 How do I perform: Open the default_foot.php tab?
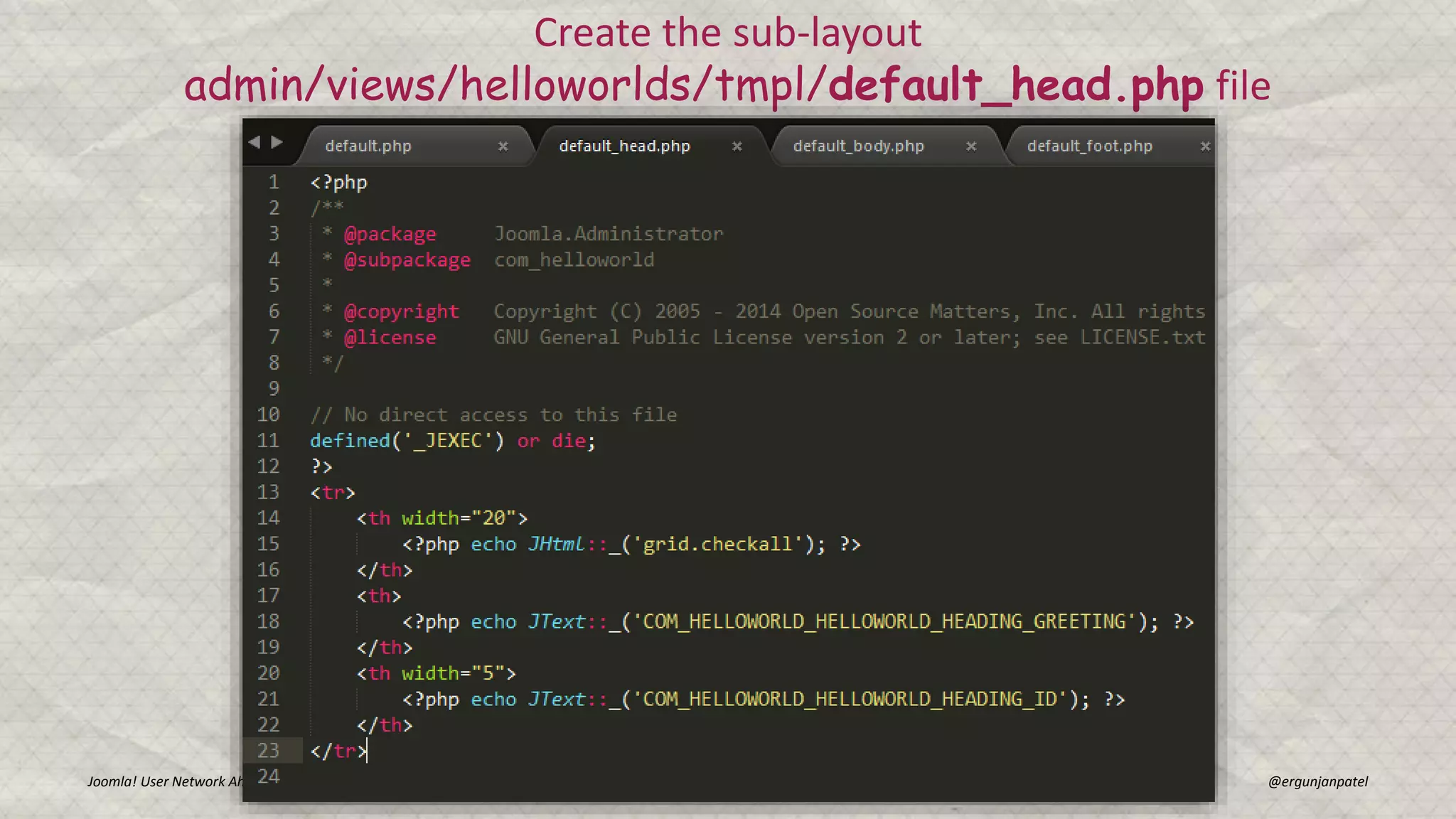click(1089, 146)
